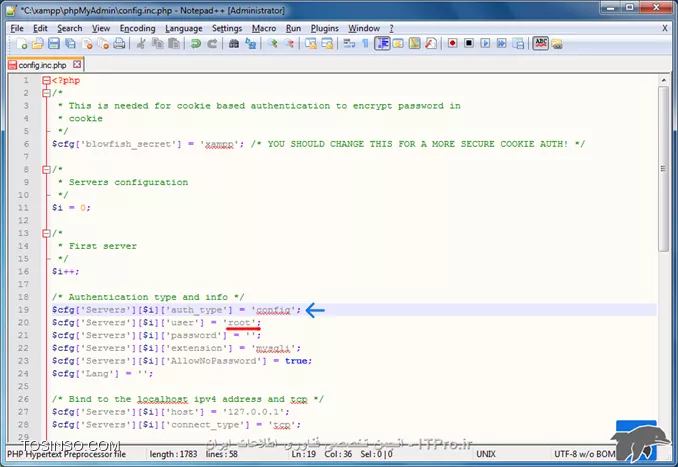The width and height of the screenshot is (678, 467).
Task: Click 'UTF-8 w/o BOM' in status bar
Action: tap(584, 454)
